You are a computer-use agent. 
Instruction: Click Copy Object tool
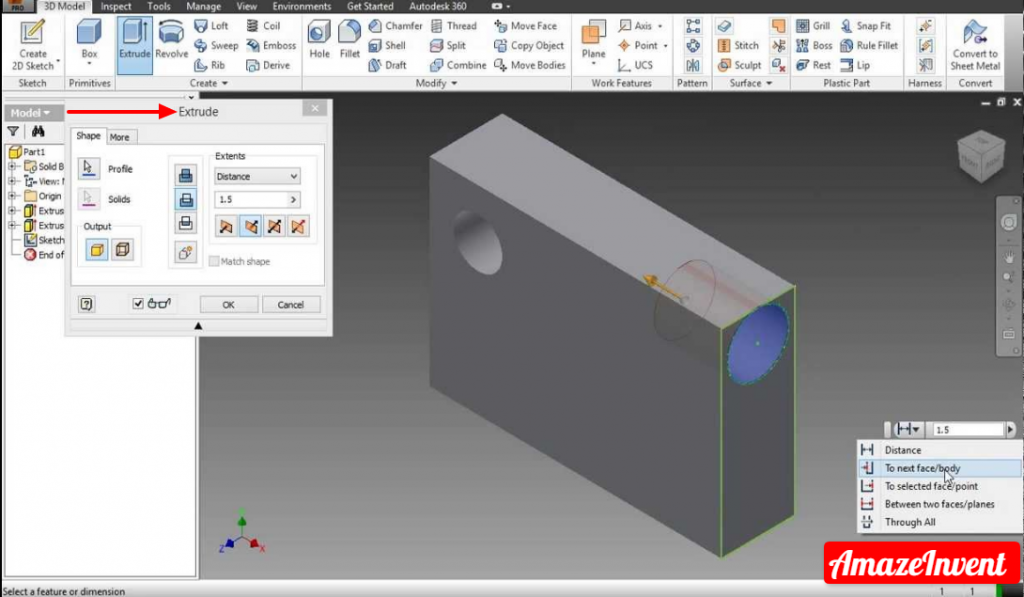pos(529,45)
